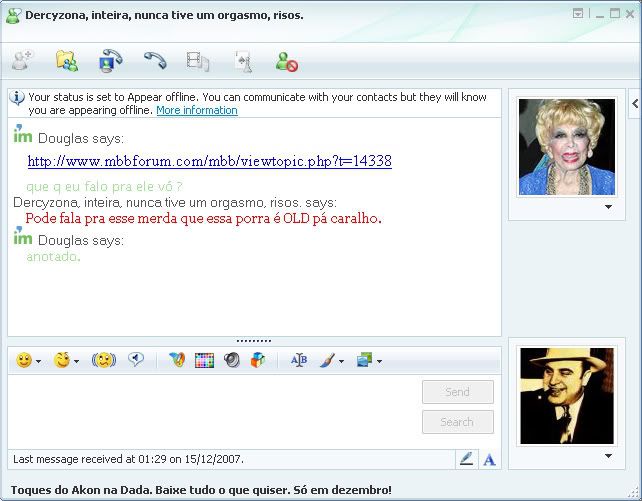This screenshot has width=642, height=501.
Task: Open my display picture options arrow
Action: [x=609, y=456]
